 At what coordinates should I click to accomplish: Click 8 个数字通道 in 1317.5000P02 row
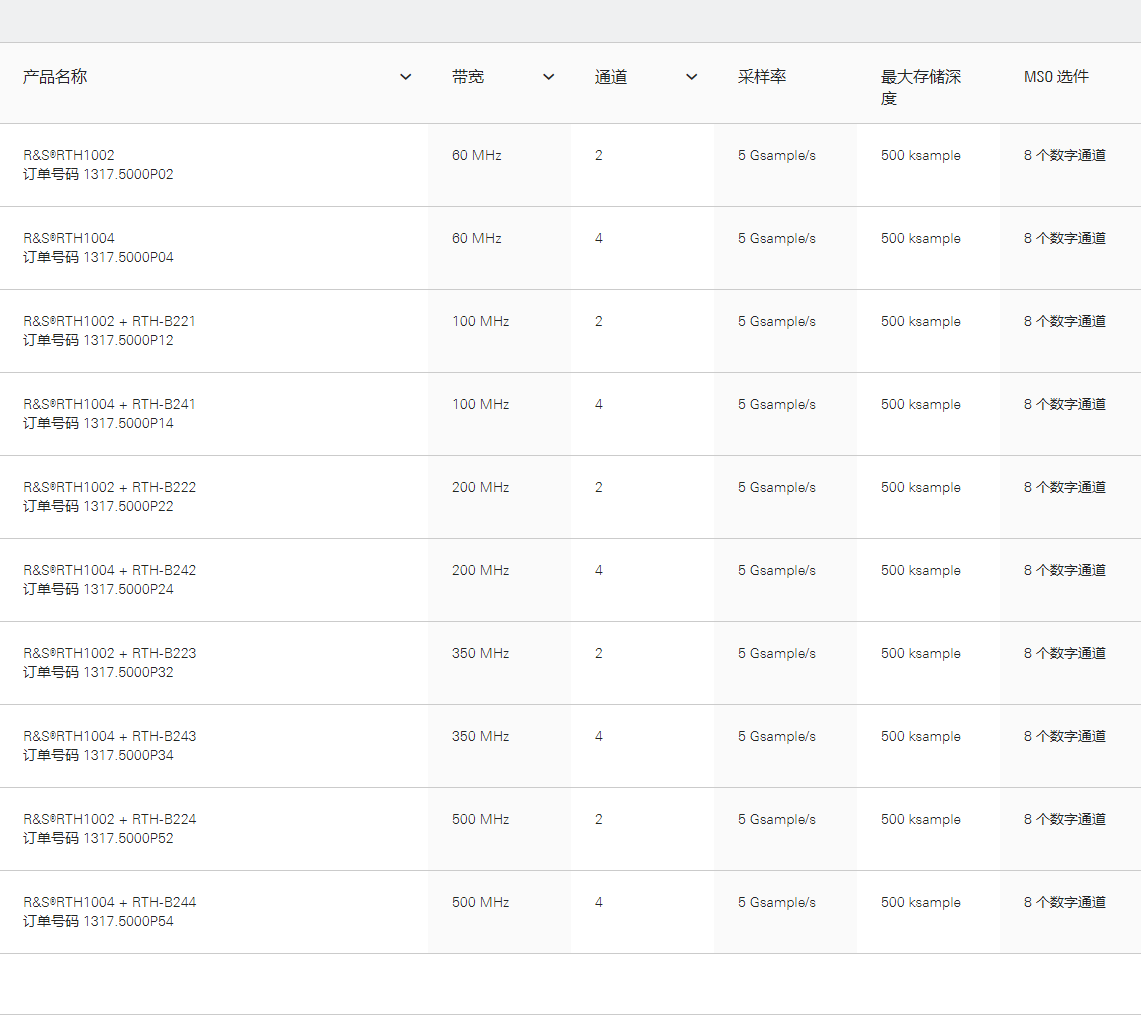click(x=1065, y=155)
